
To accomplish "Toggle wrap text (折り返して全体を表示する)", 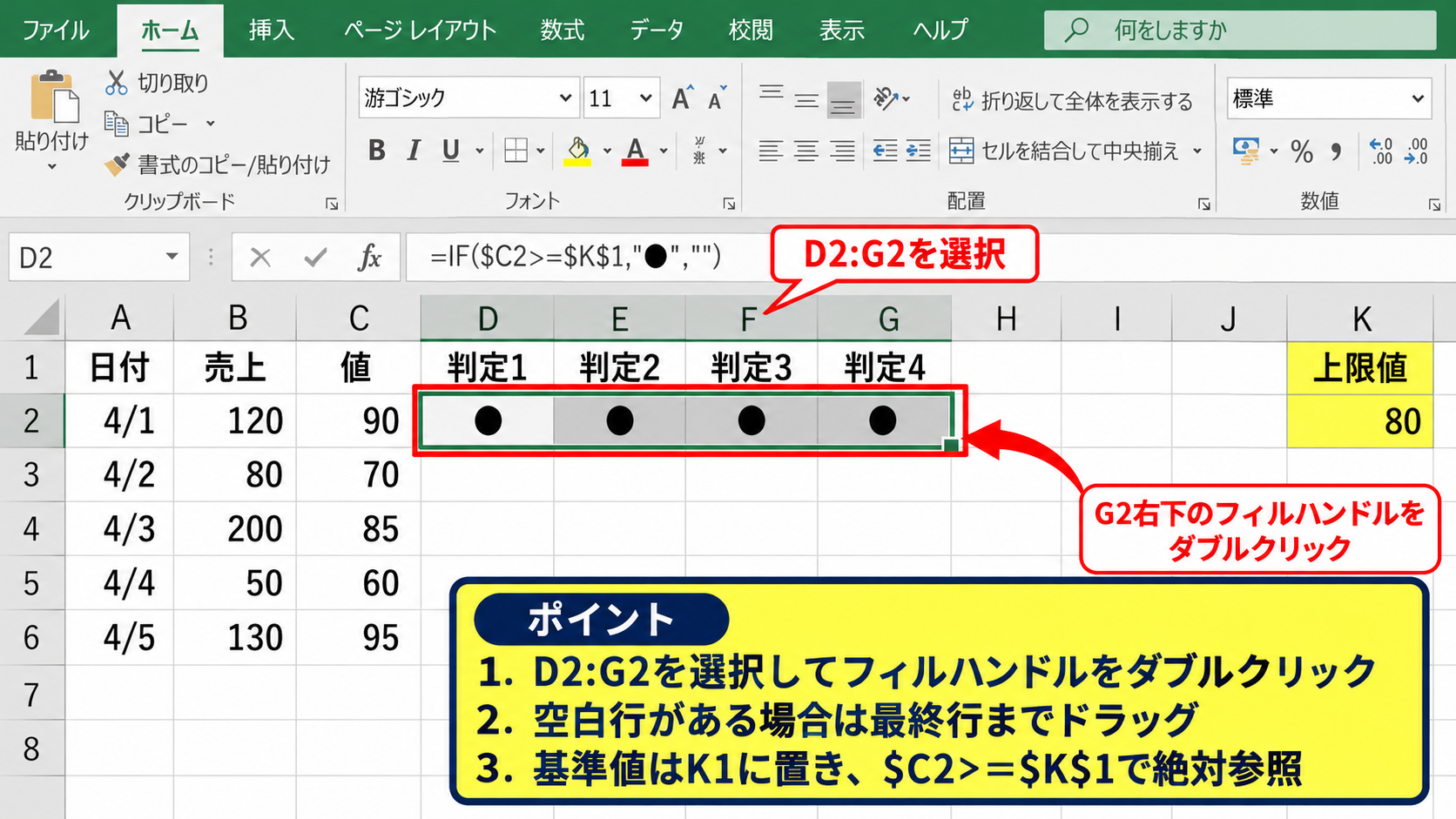I will (1072, 100).
